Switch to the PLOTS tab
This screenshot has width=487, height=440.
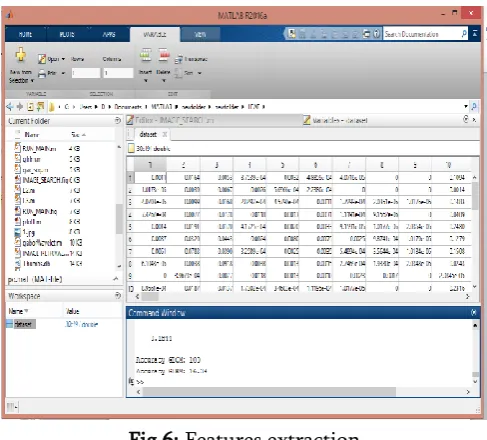coord(67,34)
